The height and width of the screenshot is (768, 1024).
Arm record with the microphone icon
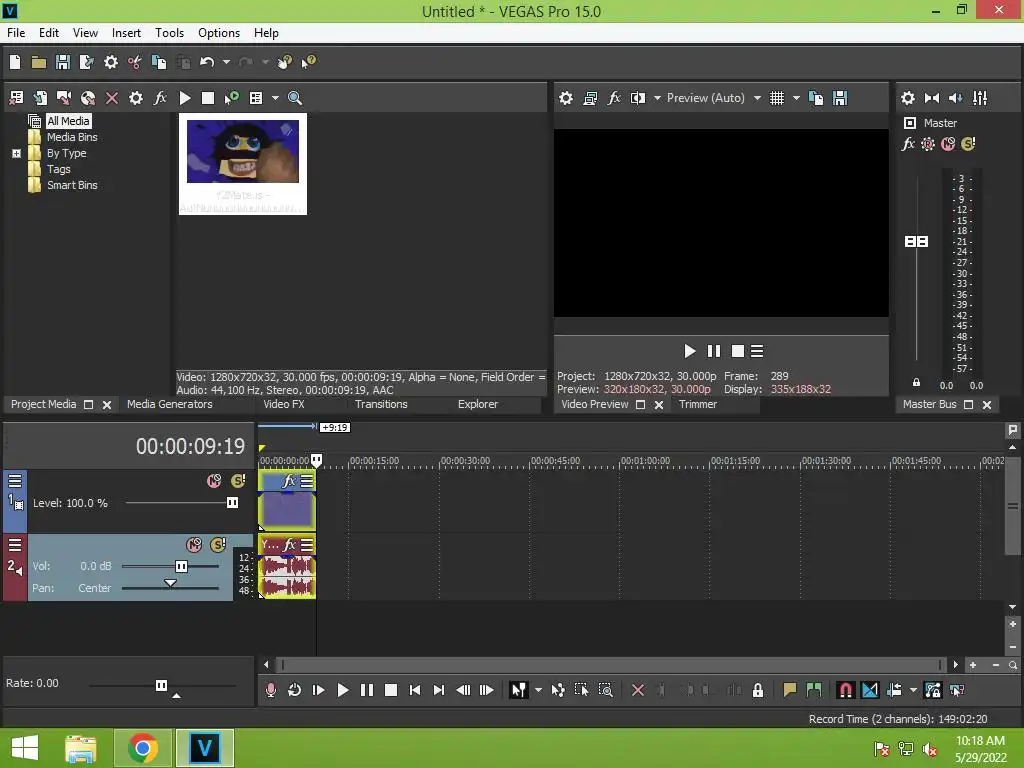[x=270, y=690]
